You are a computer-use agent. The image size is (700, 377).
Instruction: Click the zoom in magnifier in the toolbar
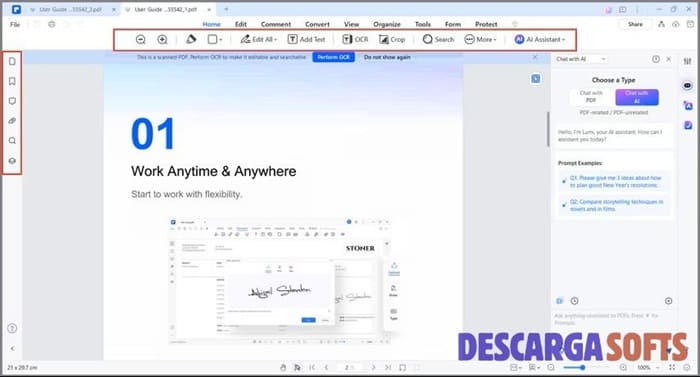click(x=162, y=39)
